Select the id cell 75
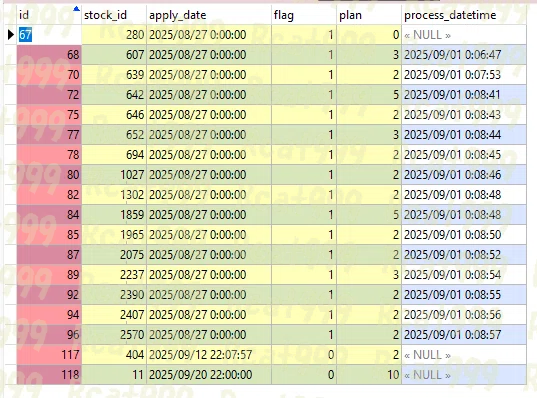This screenshot has height=398, width=537. coord(49,115)
